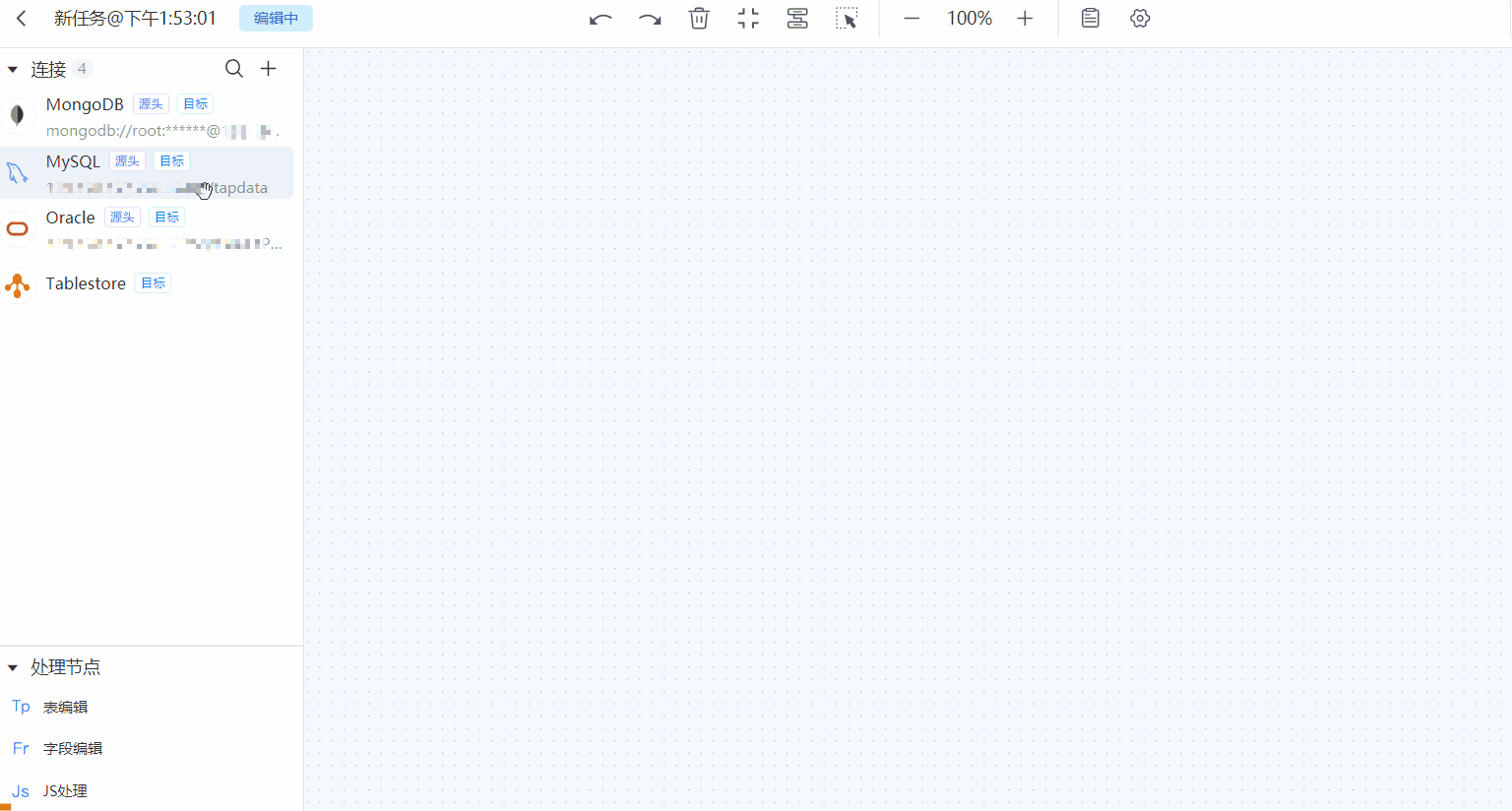This screenshot has width=1512, height=811.
Task: Zoom out the canvas
Action: (912, 19)
